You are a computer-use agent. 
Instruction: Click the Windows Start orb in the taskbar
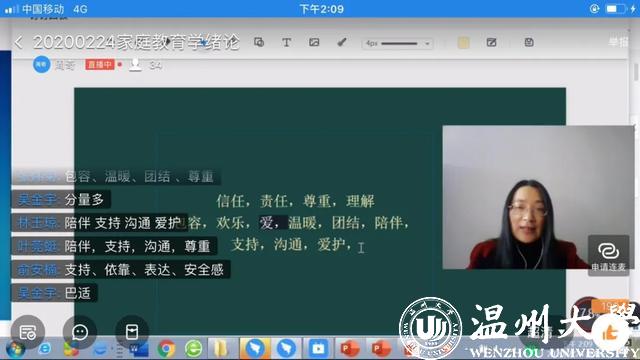tap(16, 350)
